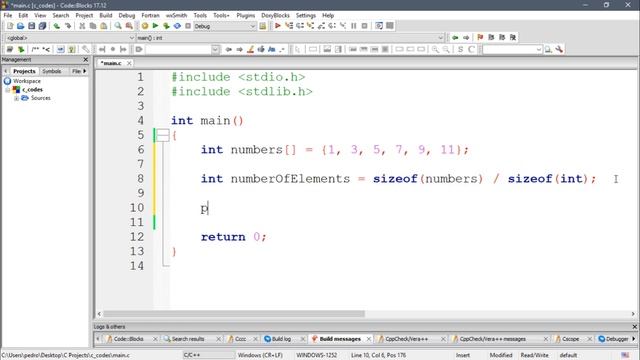Screen dimensions: 640x360
Task: Select the Workspace tree item
Action: [27, 81]
